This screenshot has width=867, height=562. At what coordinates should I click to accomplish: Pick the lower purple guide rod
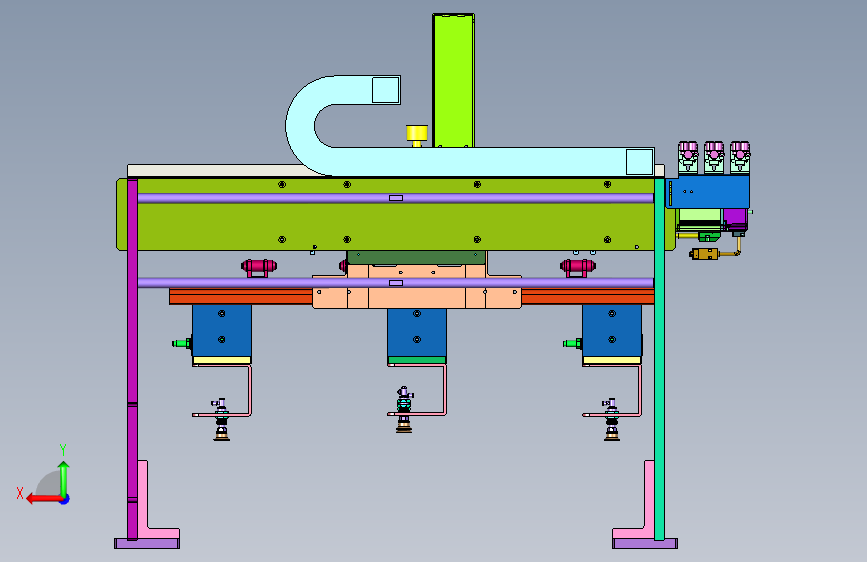395,283
